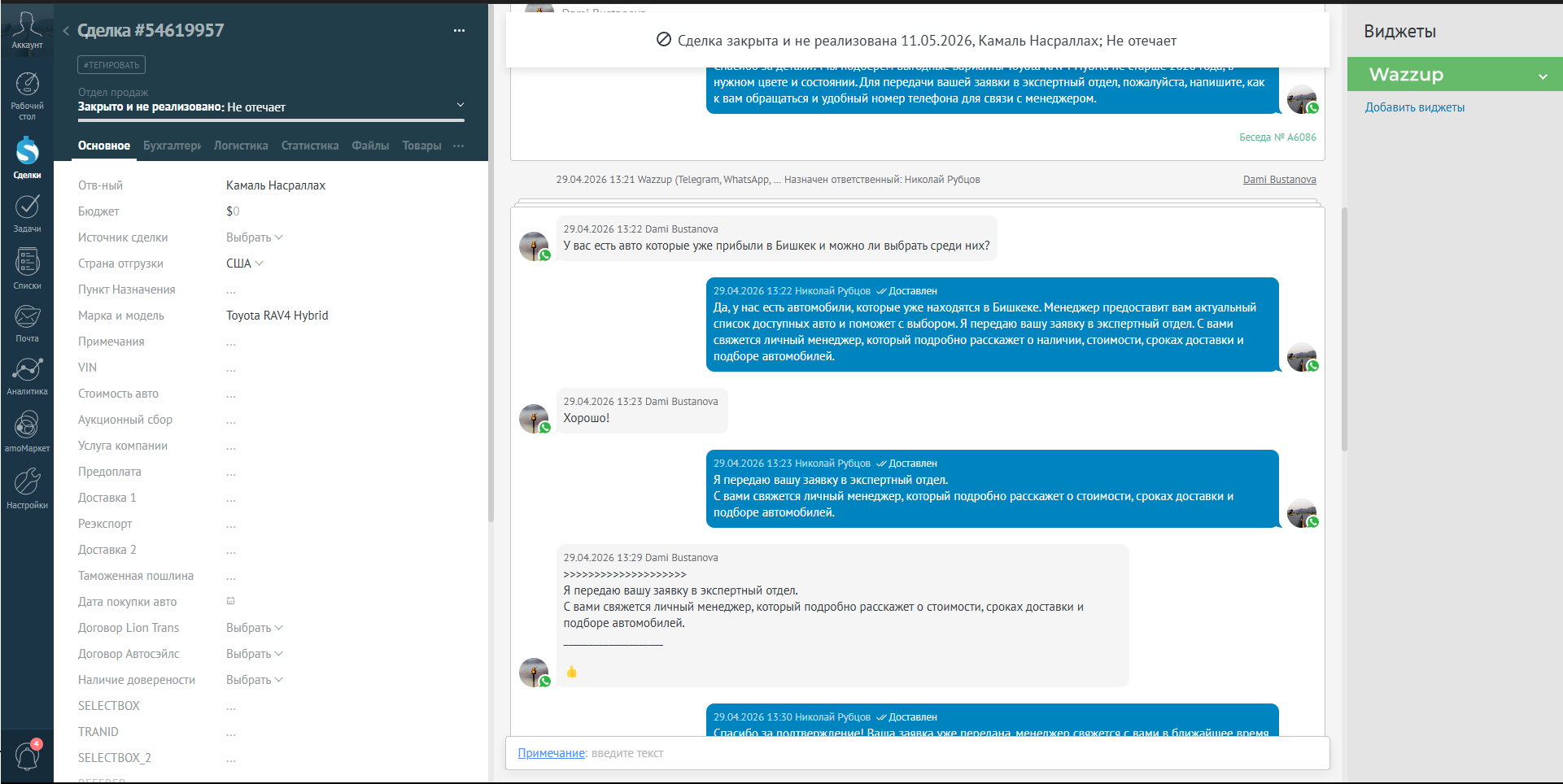The width and height of the screenshot is (1563, 784).
Task: Show more tabs via the tab overflow dots
Action: (x=459, y=146)
